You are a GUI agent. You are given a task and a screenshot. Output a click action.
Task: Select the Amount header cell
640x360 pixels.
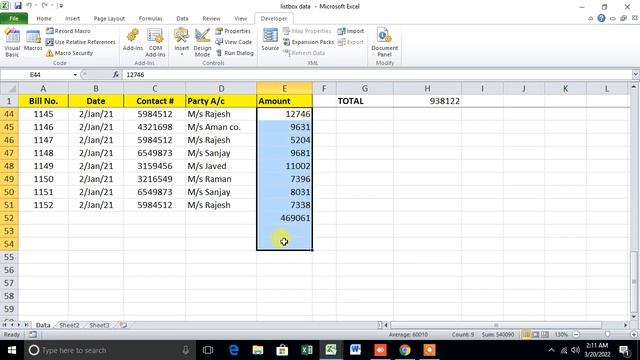284,101
